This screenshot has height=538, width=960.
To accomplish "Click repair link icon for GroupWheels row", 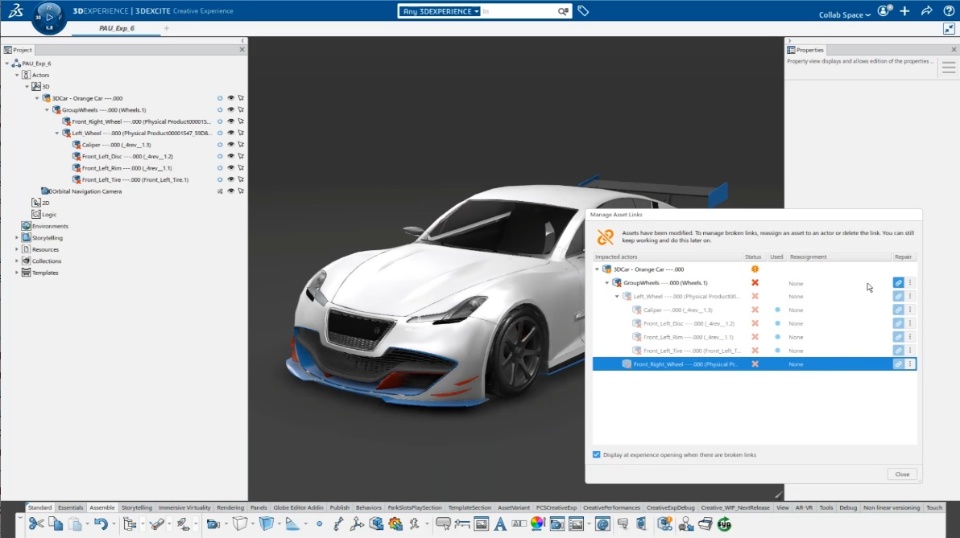I will [898, 283].
